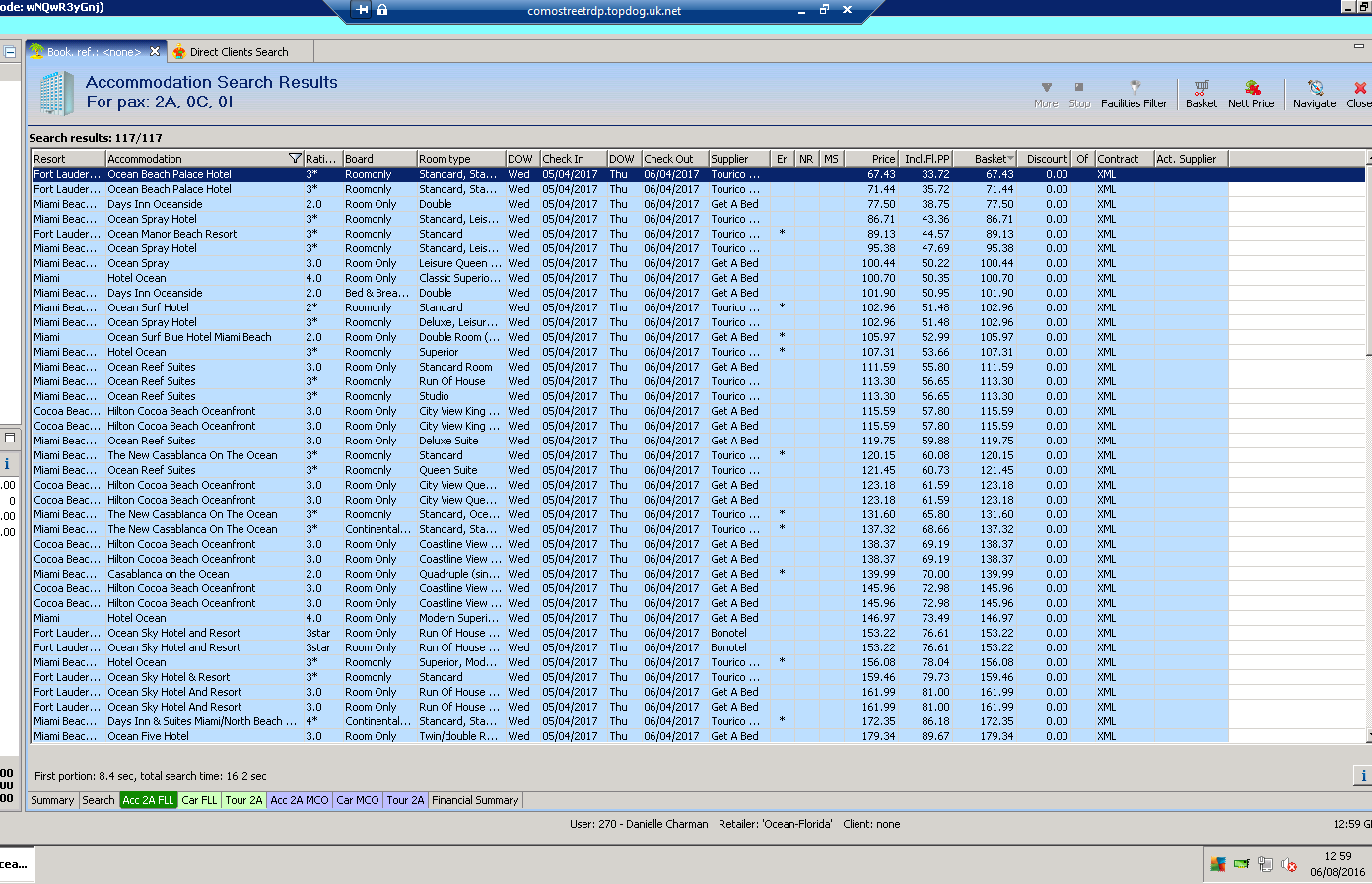The width and height of the screenshot is (1372, 884).
Task: Open the Basket column sort dropdown arrow
Action: click(1010, 158)
